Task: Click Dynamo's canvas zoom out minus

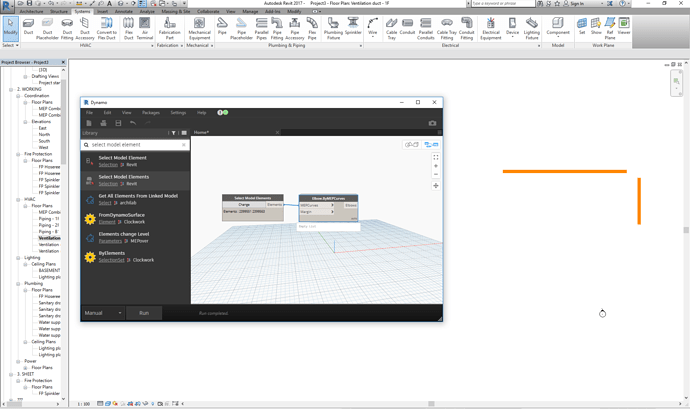Action: point(436,174)
